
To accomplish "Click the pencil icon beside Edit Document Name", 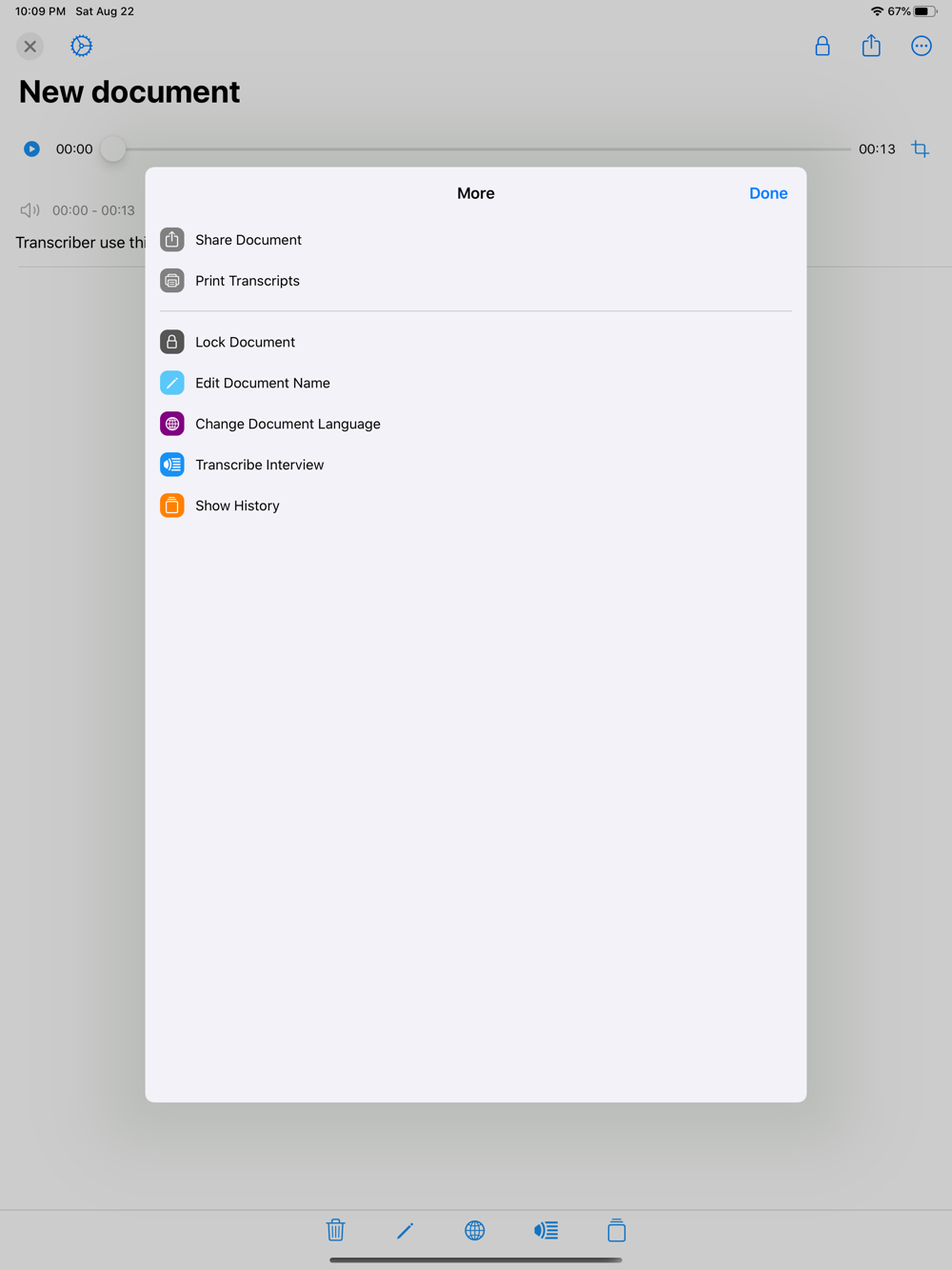I will click(172, 383).
